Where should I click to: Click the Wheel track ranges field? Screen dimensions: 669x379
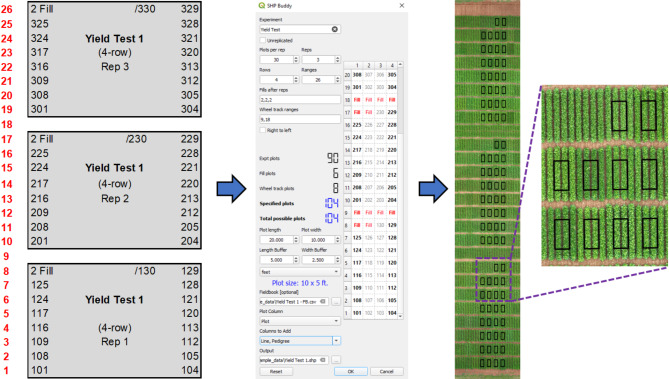click(300, 119)
